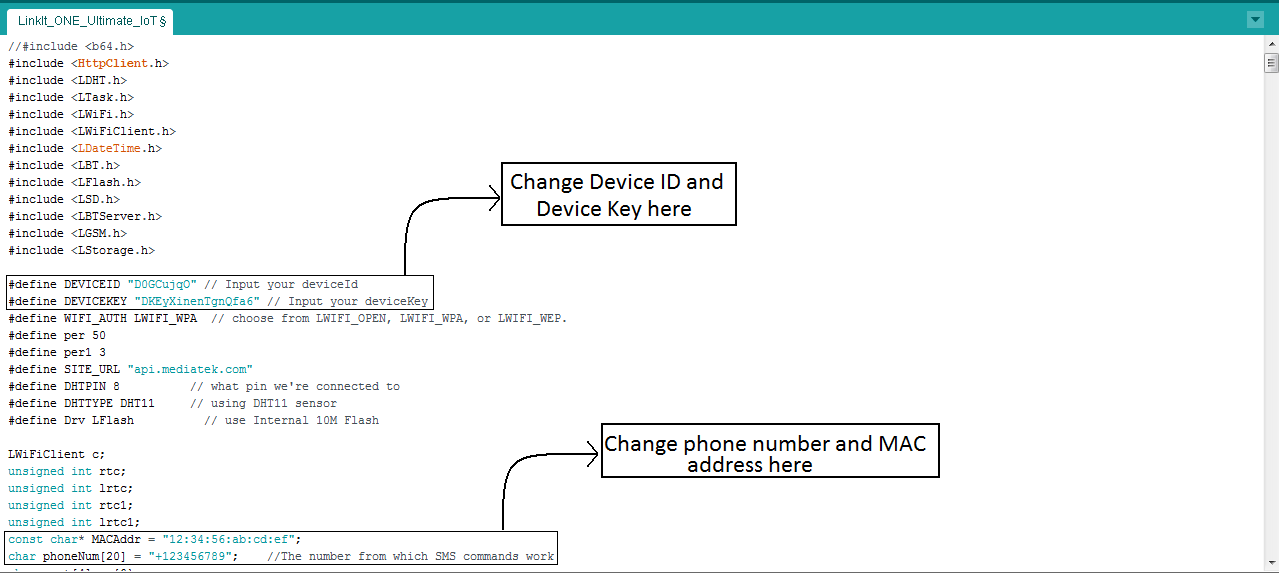Click the HttpClient include keyword
Screen dimensions: 1279x573
pyautogui.click(x=112, y=63)
